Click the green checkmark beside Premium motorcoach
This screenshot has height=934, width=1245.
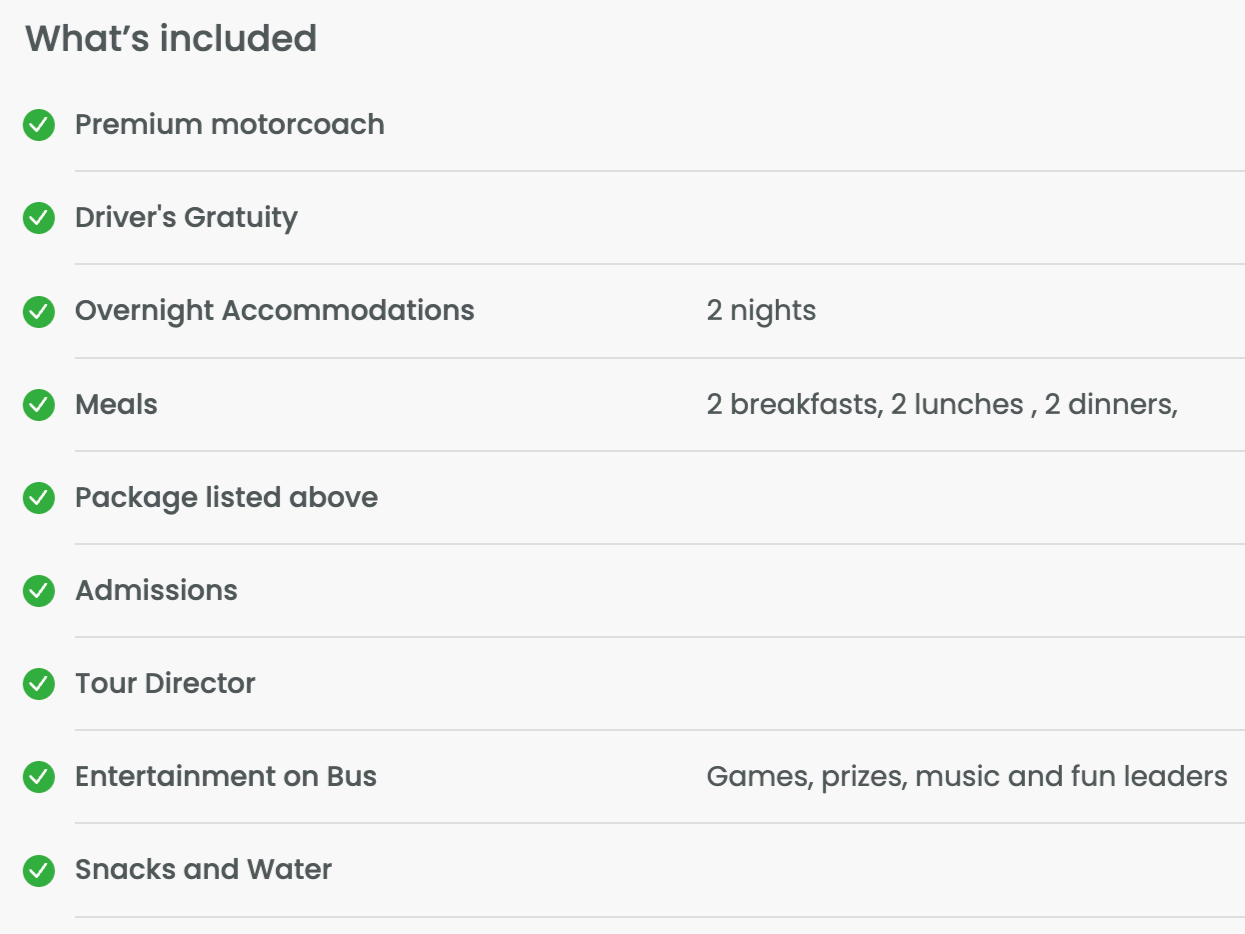[x=39, y=125]
